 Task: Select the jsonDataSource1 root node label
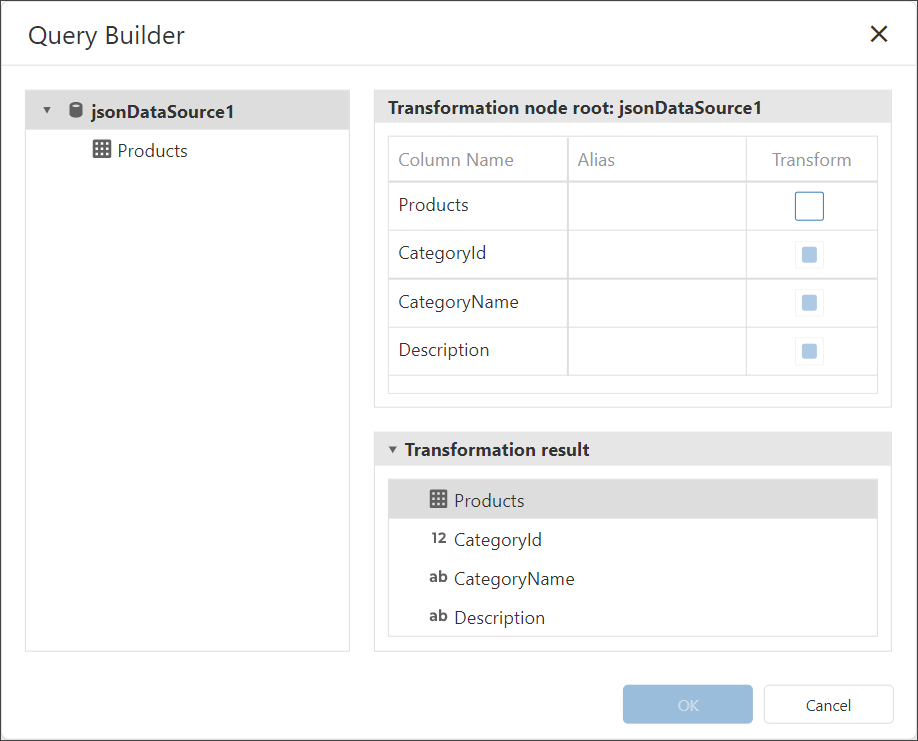[x=162, y=112]
